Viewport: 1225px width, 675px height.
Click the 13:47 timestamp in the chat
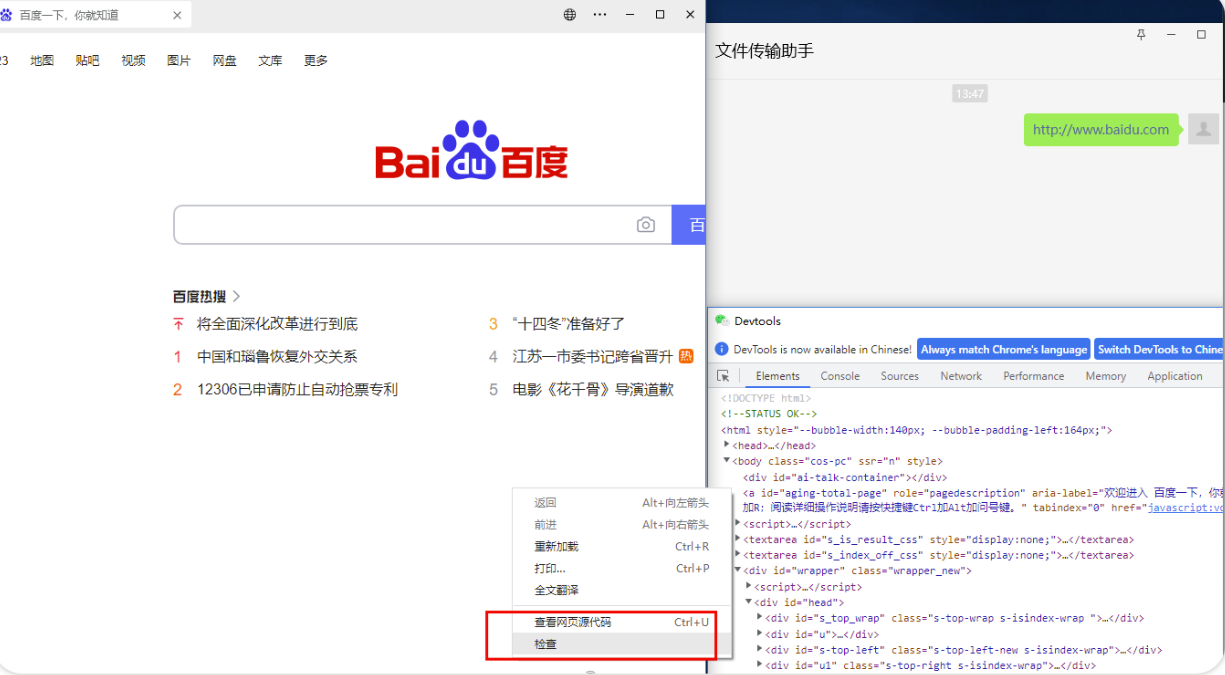(x=970, y=94)
